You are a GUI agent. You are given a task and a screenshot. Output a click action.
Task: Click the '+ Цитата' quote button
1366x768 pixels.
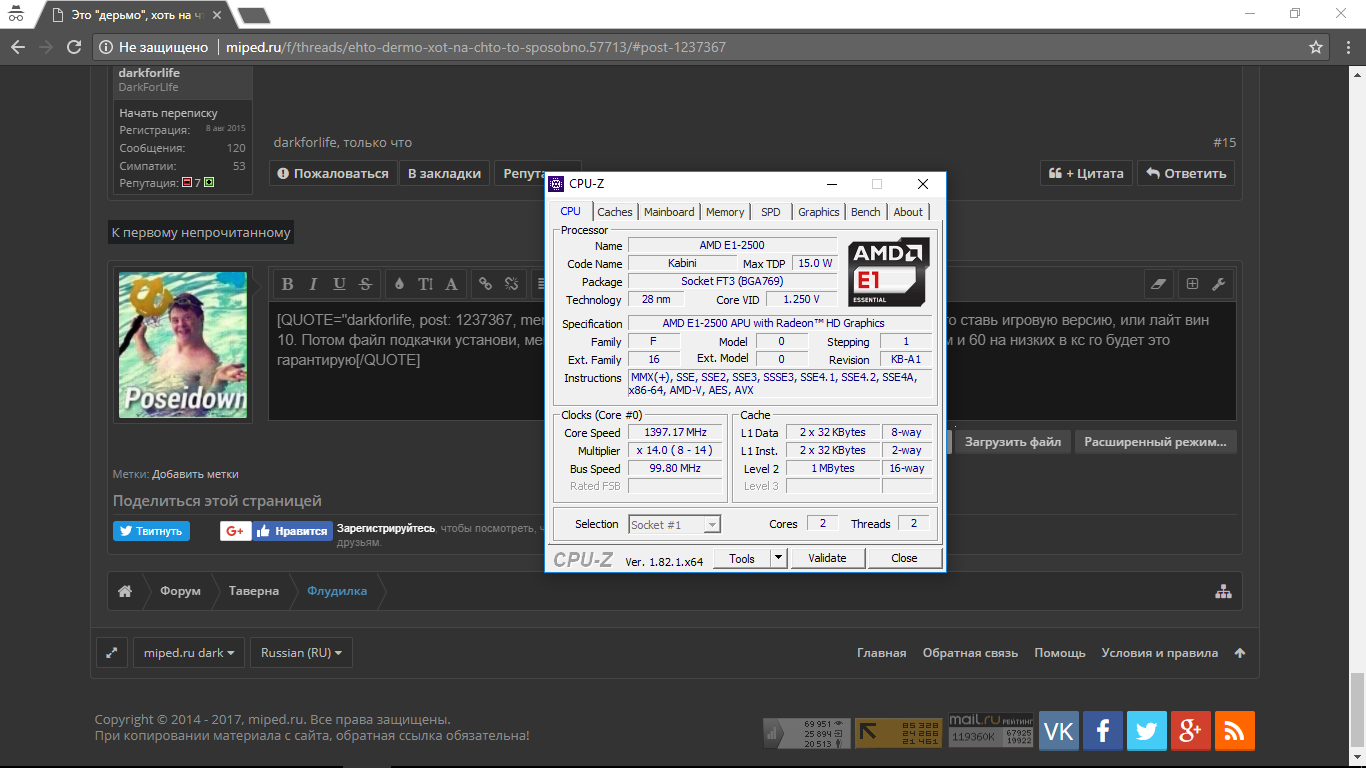(1086, 173)
